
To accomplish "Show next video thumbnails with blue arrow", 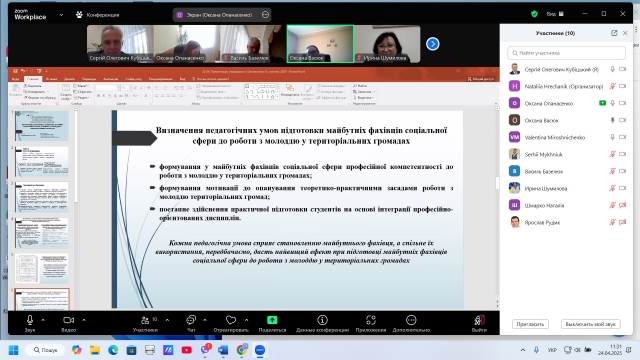I will (x=433, y=44).
